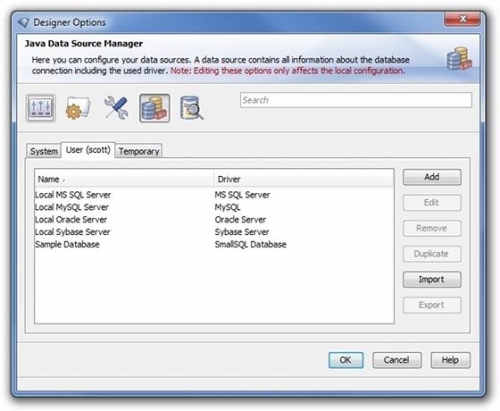Click the Cancel button
Viewport: 500px width, 411px height.
(x=397, y=360)
